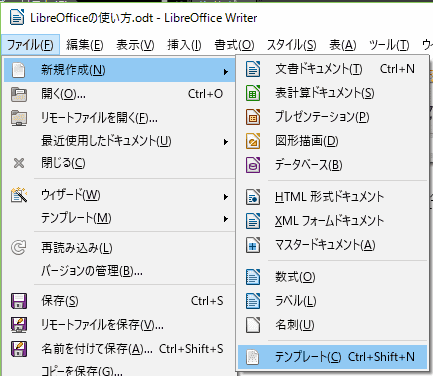The width and height of the screenshot is (433, 376).
Task: Create new データベース(B)
Action: (x=332, y=165)
